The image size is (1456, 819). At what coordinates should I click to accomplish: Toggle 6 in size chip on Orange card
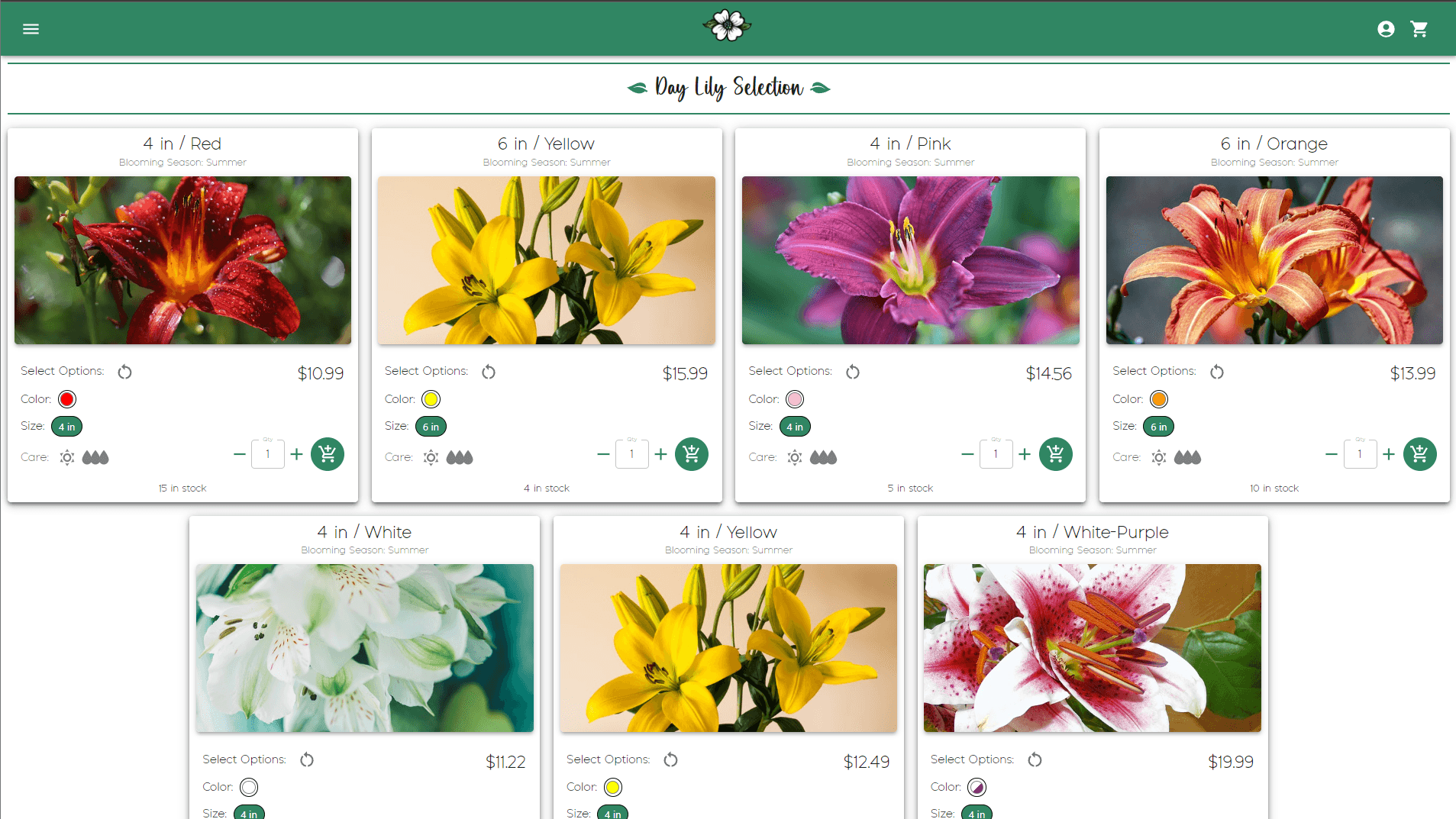(x=1158, y=427)
